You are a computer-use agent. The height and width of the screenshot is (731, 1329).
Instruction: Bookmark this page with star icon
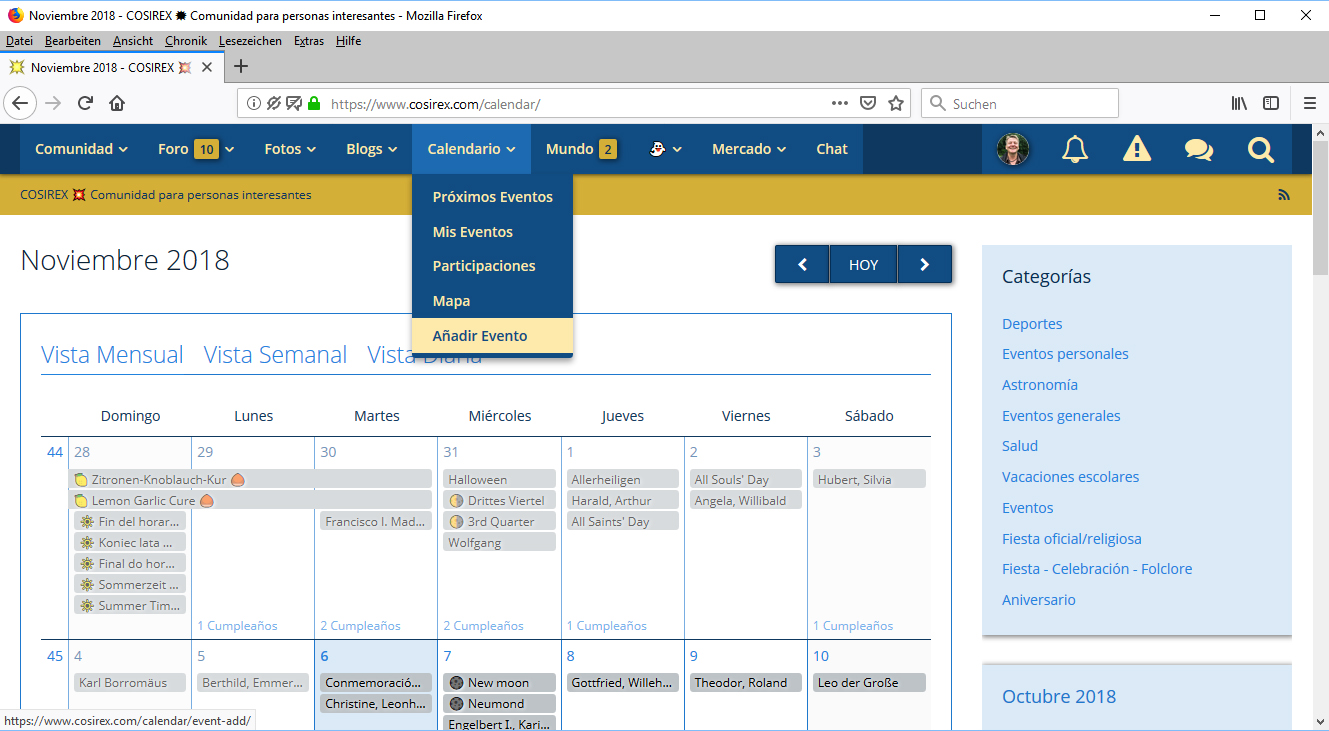tap(896, 103)
